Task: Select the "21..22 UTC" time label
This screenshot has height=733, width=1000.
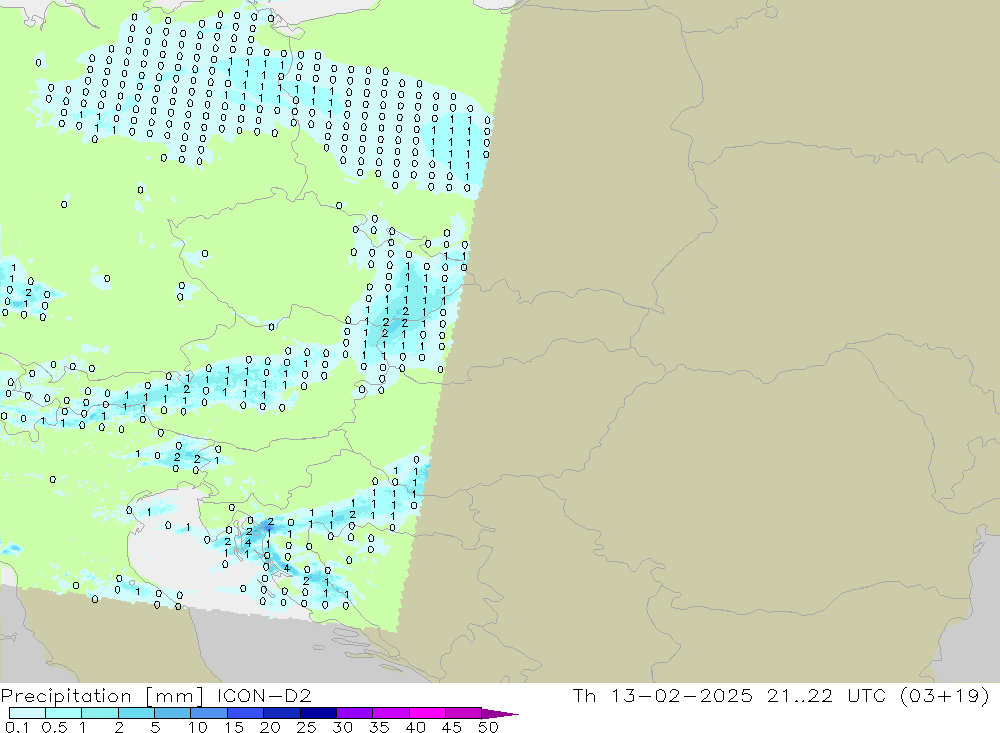Action: tap(827, 695)
